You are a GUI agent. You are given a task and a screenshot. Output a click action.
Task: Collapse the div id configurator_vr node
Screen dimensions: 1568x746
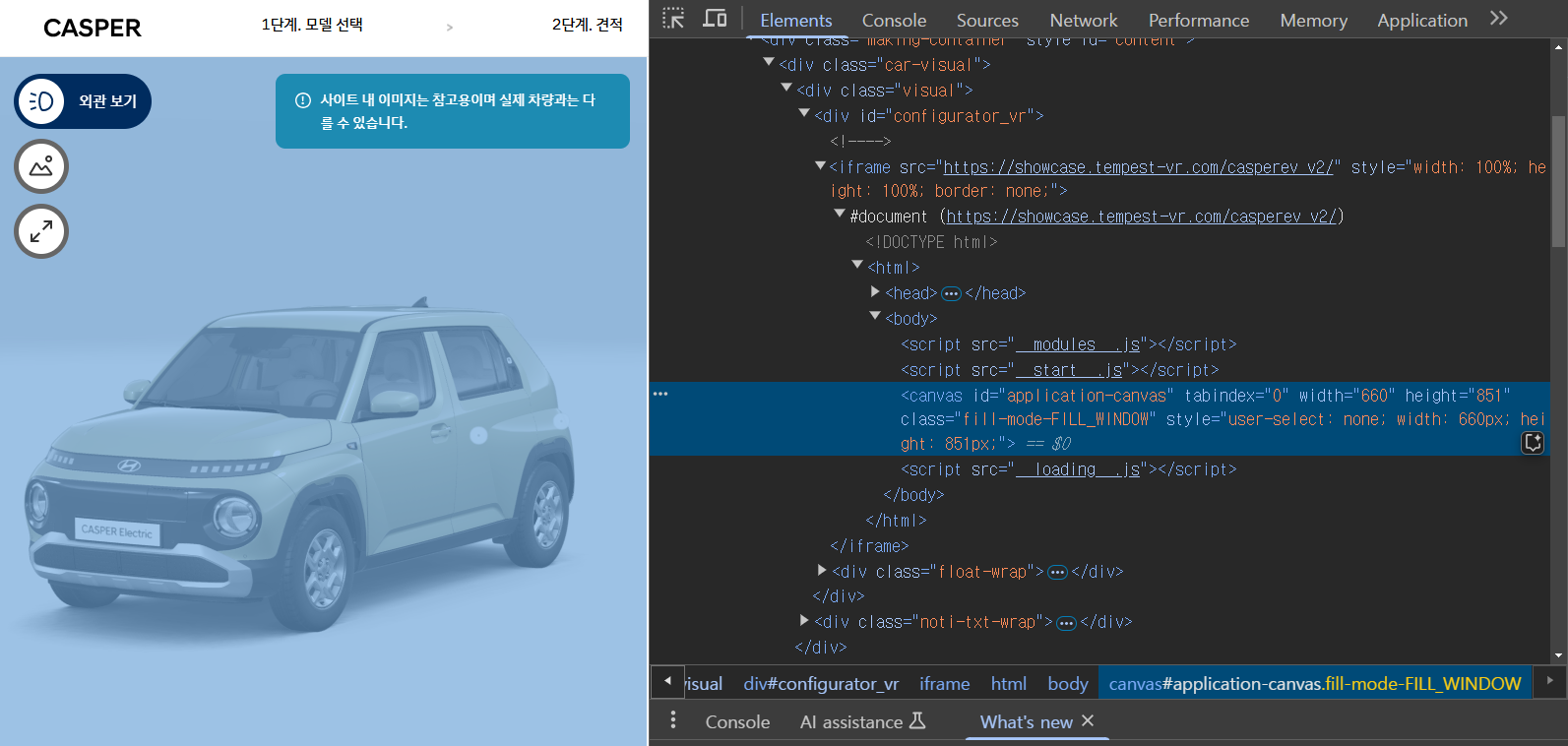pyautogui.click(x=804, y=113)
